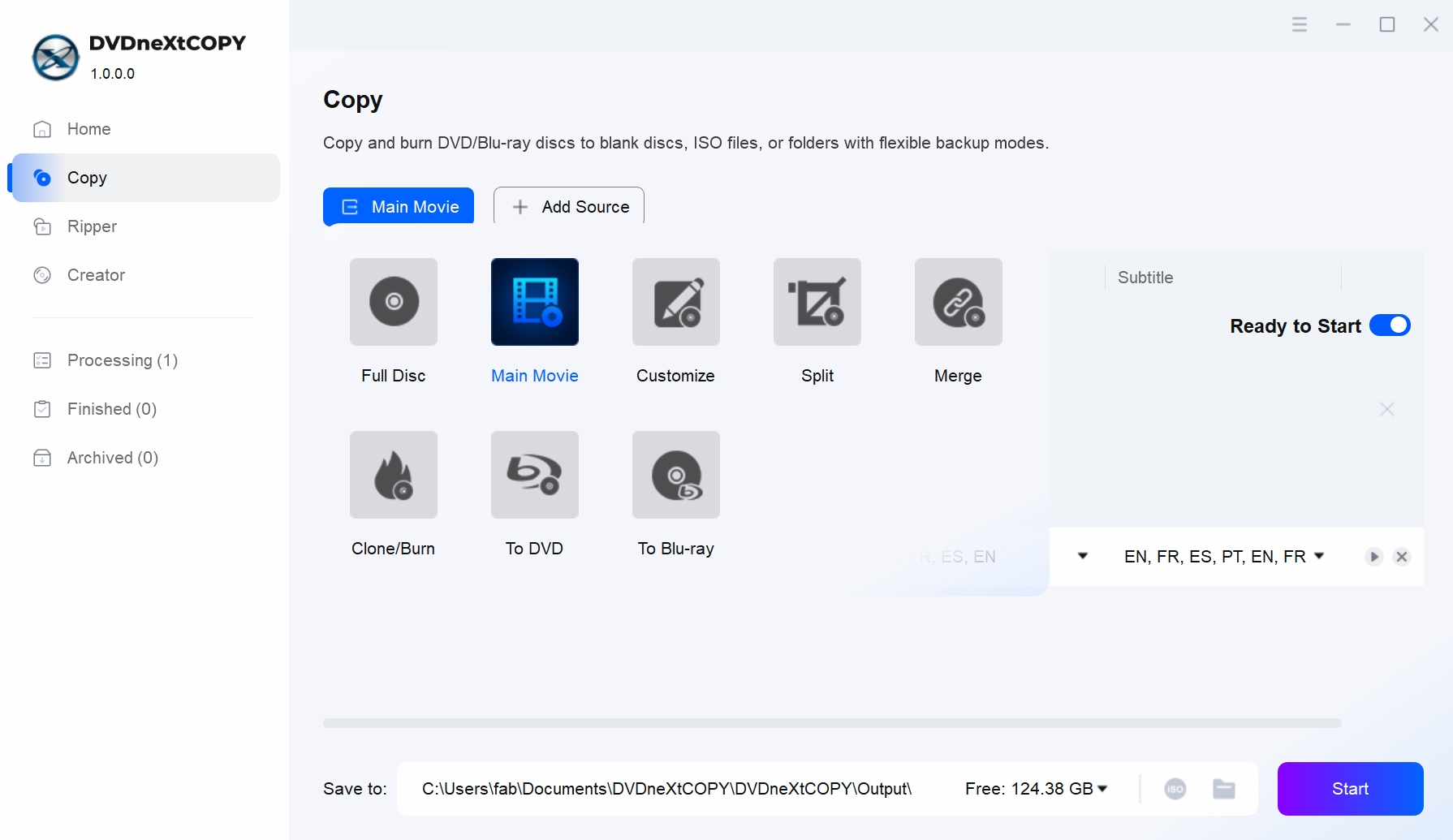Open the Home page from sidebar

146,129
